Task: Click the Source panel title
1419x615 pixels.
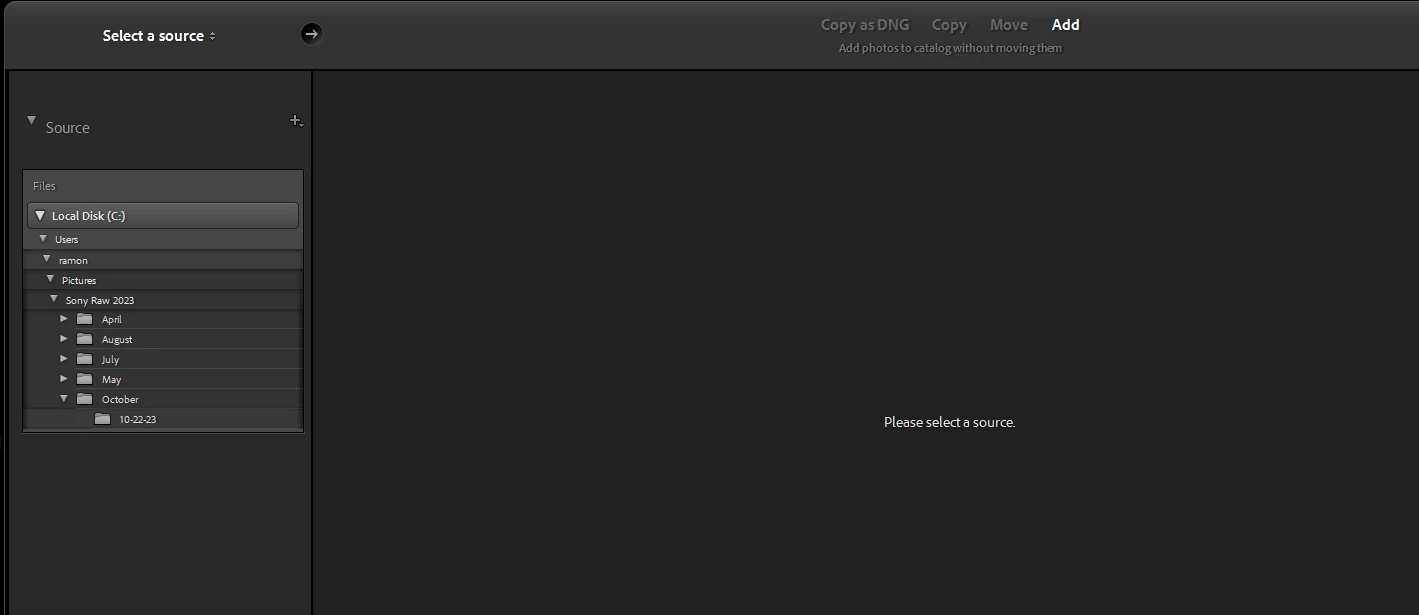Action: point(68,128)
